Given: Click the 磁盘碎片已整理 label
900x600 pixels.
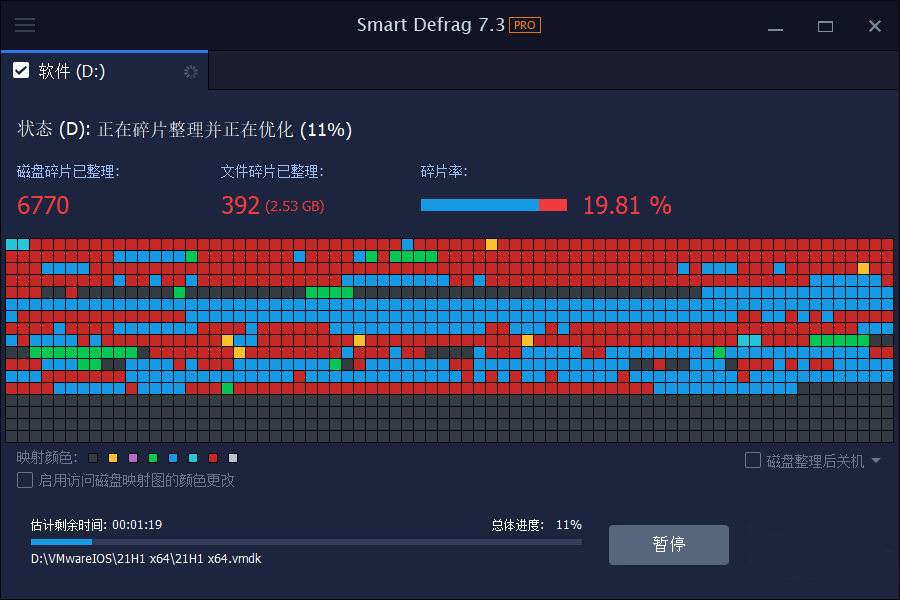Looking at the screenshot, I should coord(68,171).
